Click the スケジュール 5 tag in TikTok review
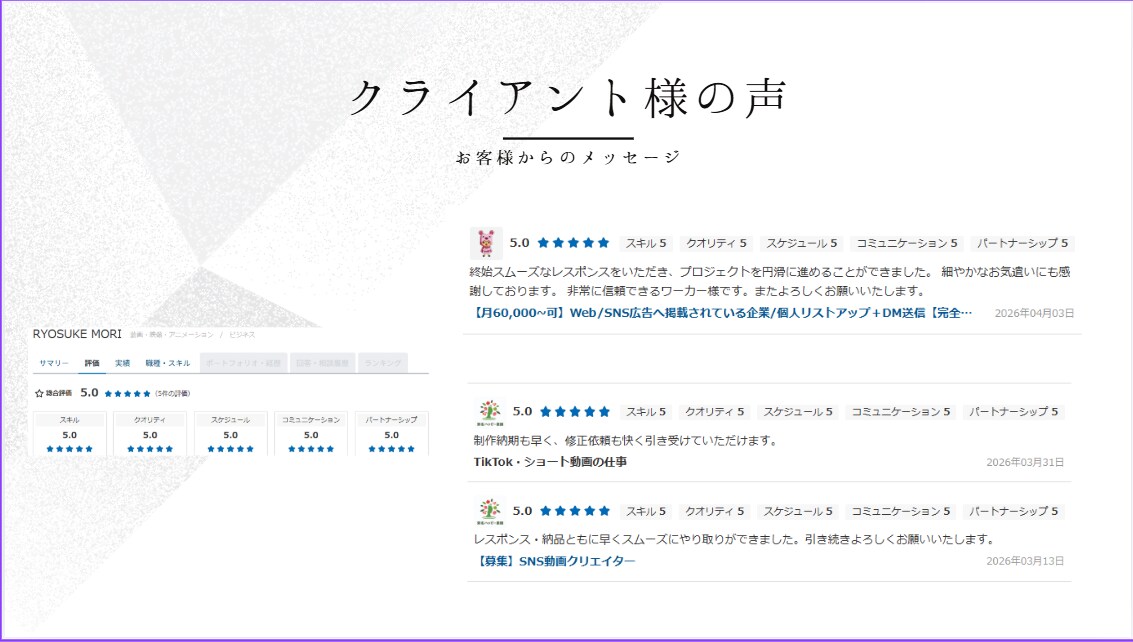Image resolution: width=1133 pixels, height=642 pixels. [x=798, y=412]
